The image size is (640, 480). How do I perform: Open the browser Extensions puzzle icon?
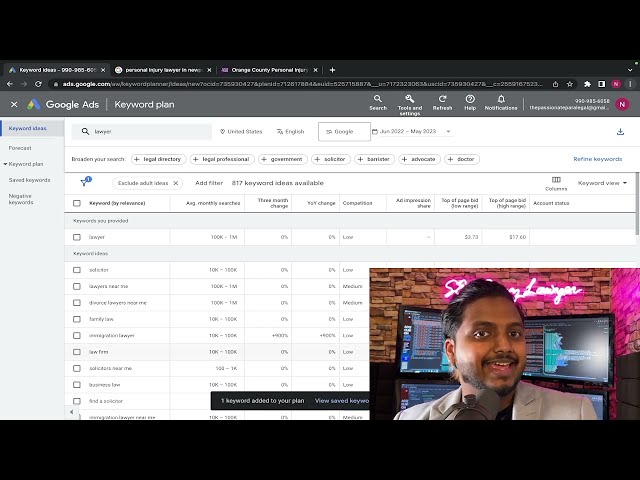point(587,84)
